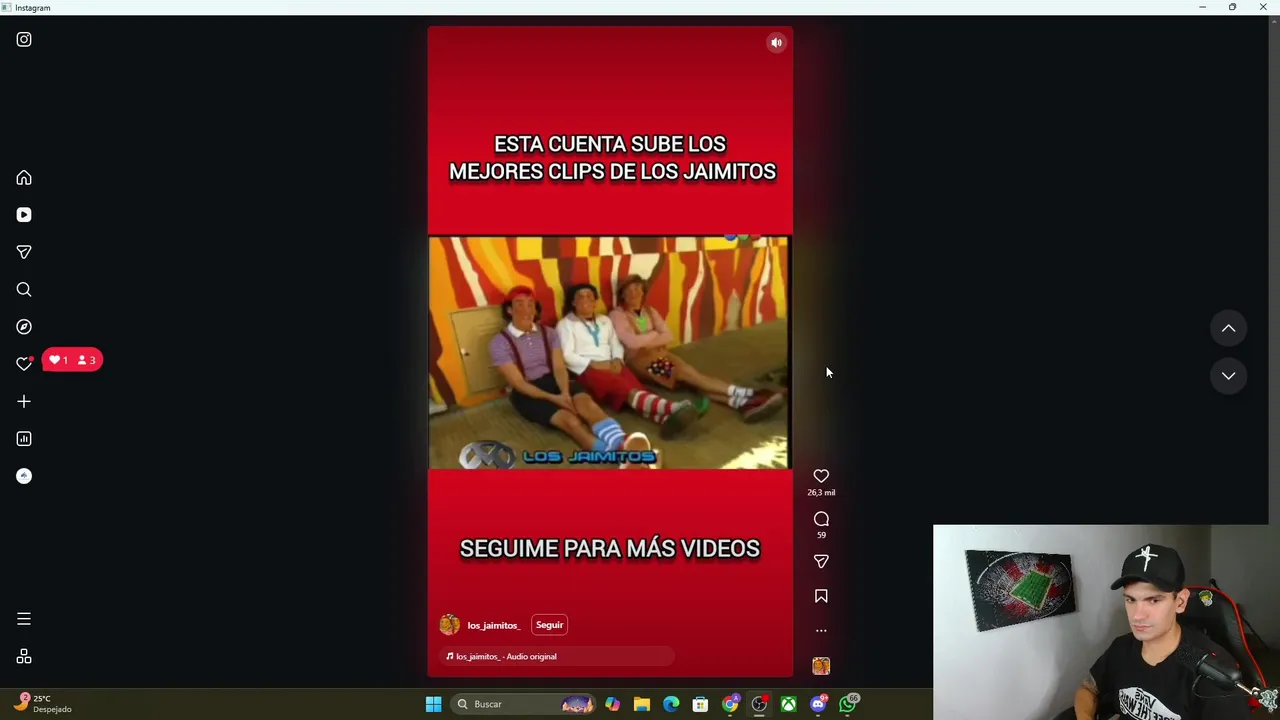
Task: Open Microsoft Edge from taskbar
Action: 671,704
